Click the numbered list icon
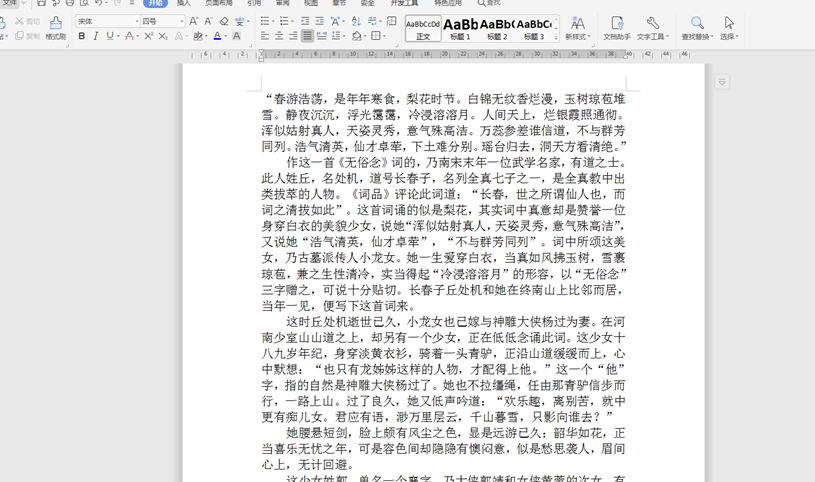Screen dimensions: 815x482 (284, 21)
